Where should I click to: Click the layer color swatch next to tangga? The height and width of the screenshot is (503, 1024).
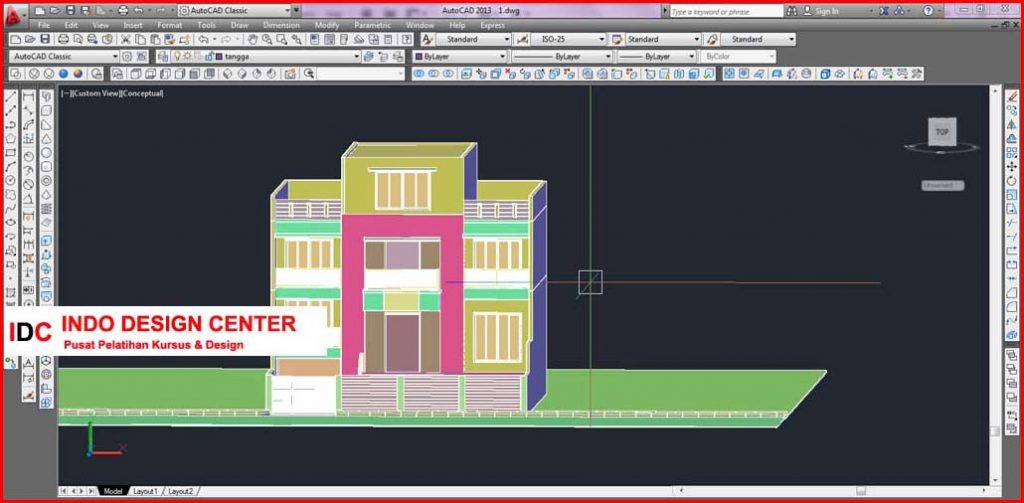[219, 57]
